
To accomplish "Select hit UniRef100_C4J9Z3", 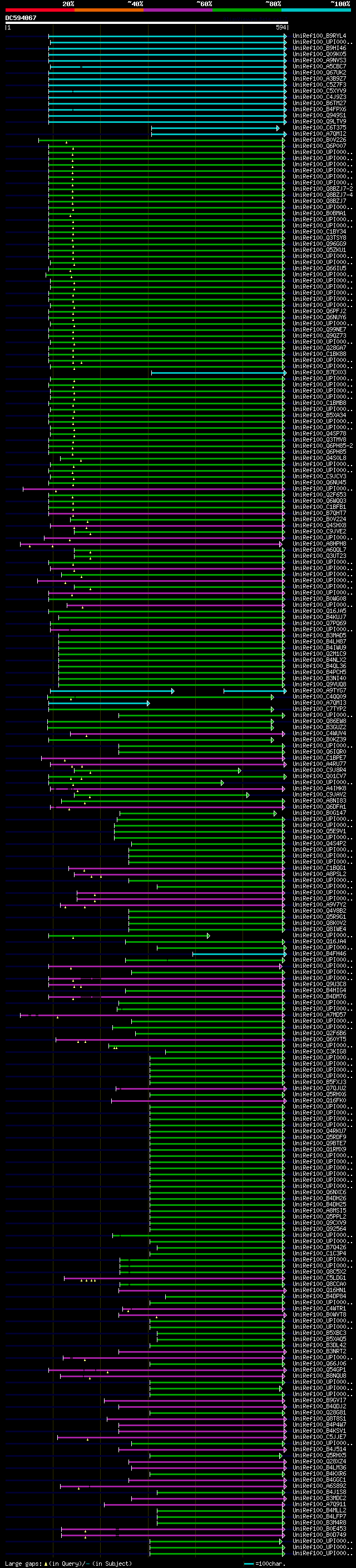I will coord(319,97).
